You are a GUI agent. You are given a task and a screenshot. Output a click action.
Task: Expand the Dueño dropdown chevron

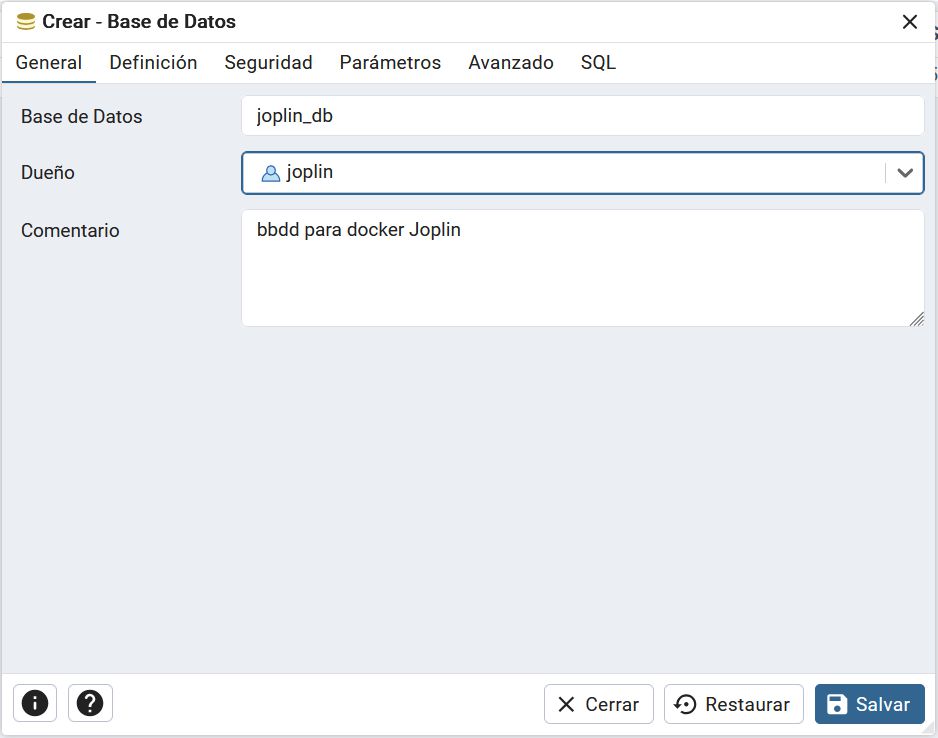click(x=905, y=173)
